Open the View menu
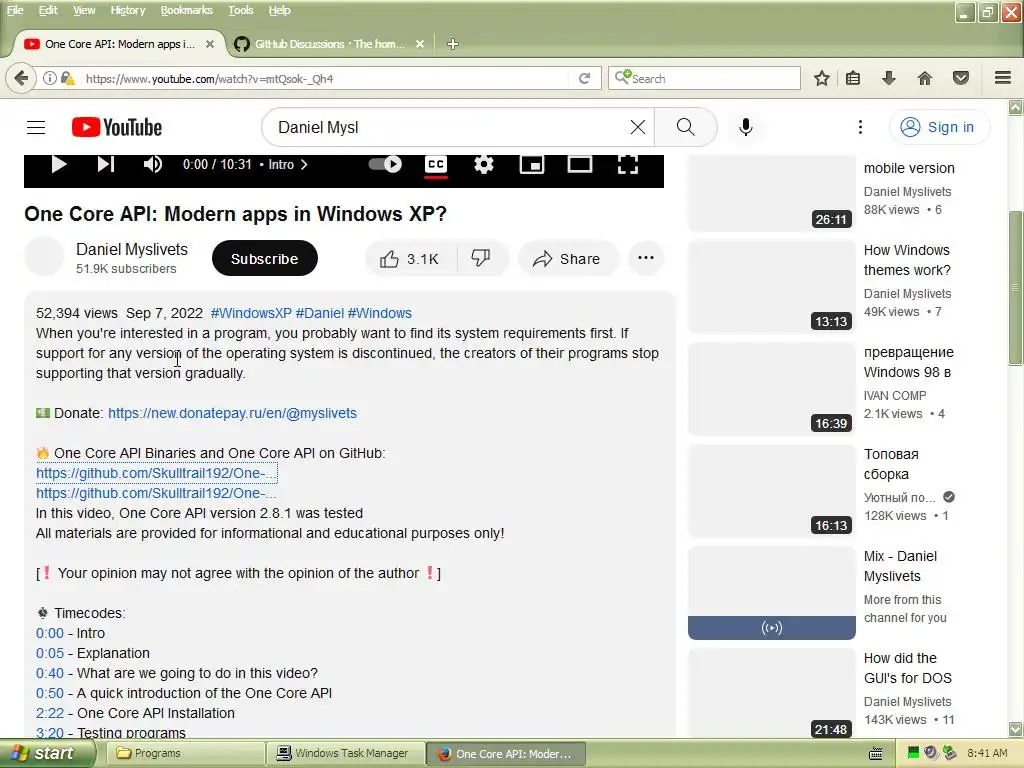1024x768 pixels. [84, 10]
